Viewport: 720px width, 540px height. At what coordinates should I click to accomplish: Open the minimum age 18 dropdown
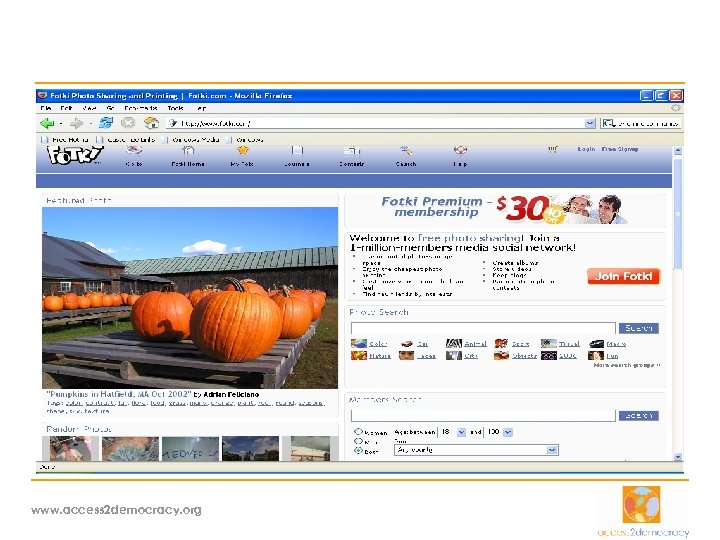coord(461,432)
